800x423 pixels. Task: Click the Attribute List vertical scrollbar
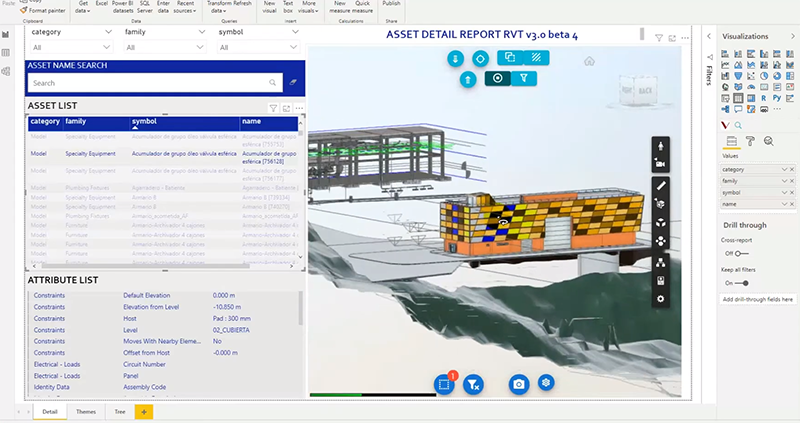pos(301,308)
